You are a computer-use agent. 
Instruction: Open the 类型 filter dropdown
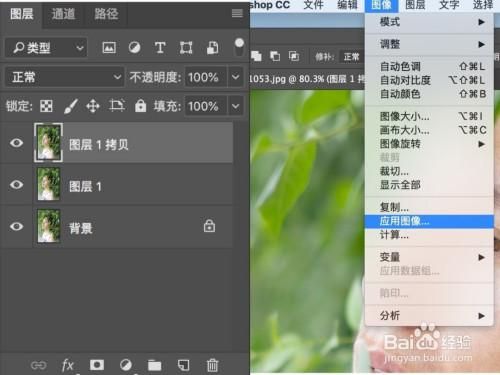(46, 48)
